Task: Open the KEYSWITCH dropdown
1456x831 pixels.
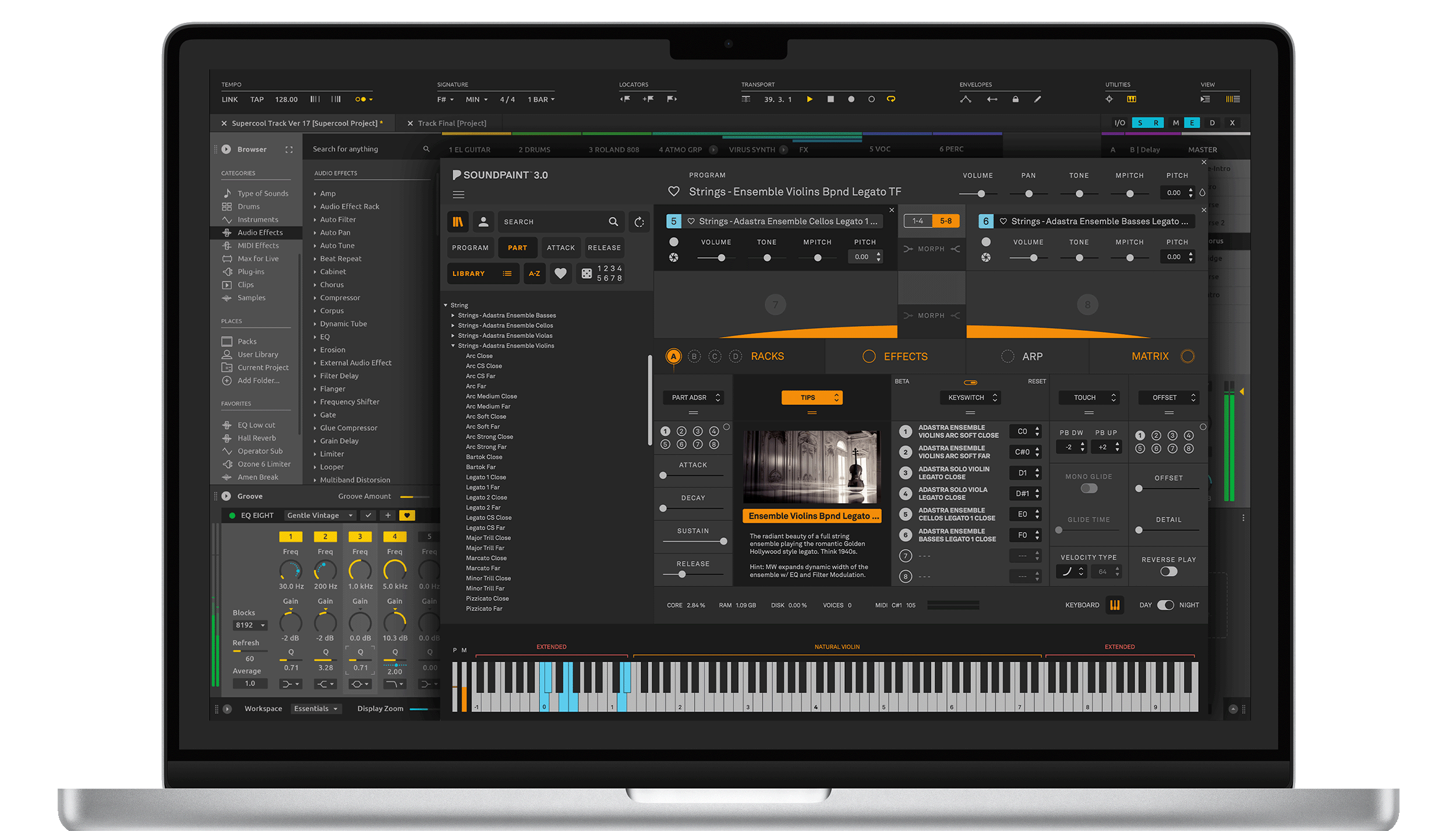Action: (970, 397)
